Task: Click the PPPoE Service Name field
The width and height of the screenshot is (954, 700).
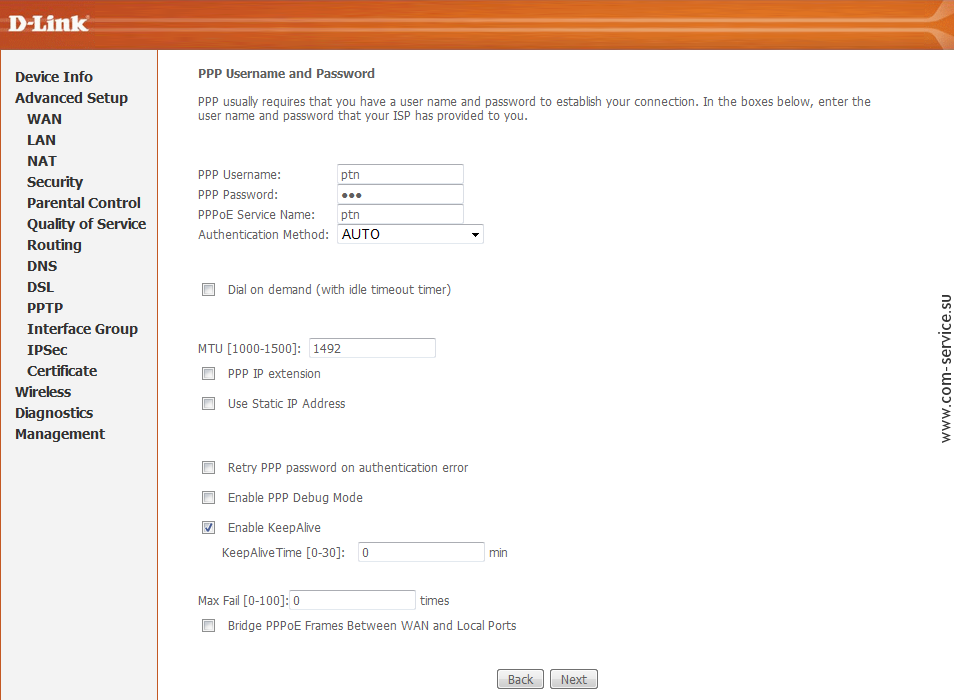Action: [x=400, y=215]
